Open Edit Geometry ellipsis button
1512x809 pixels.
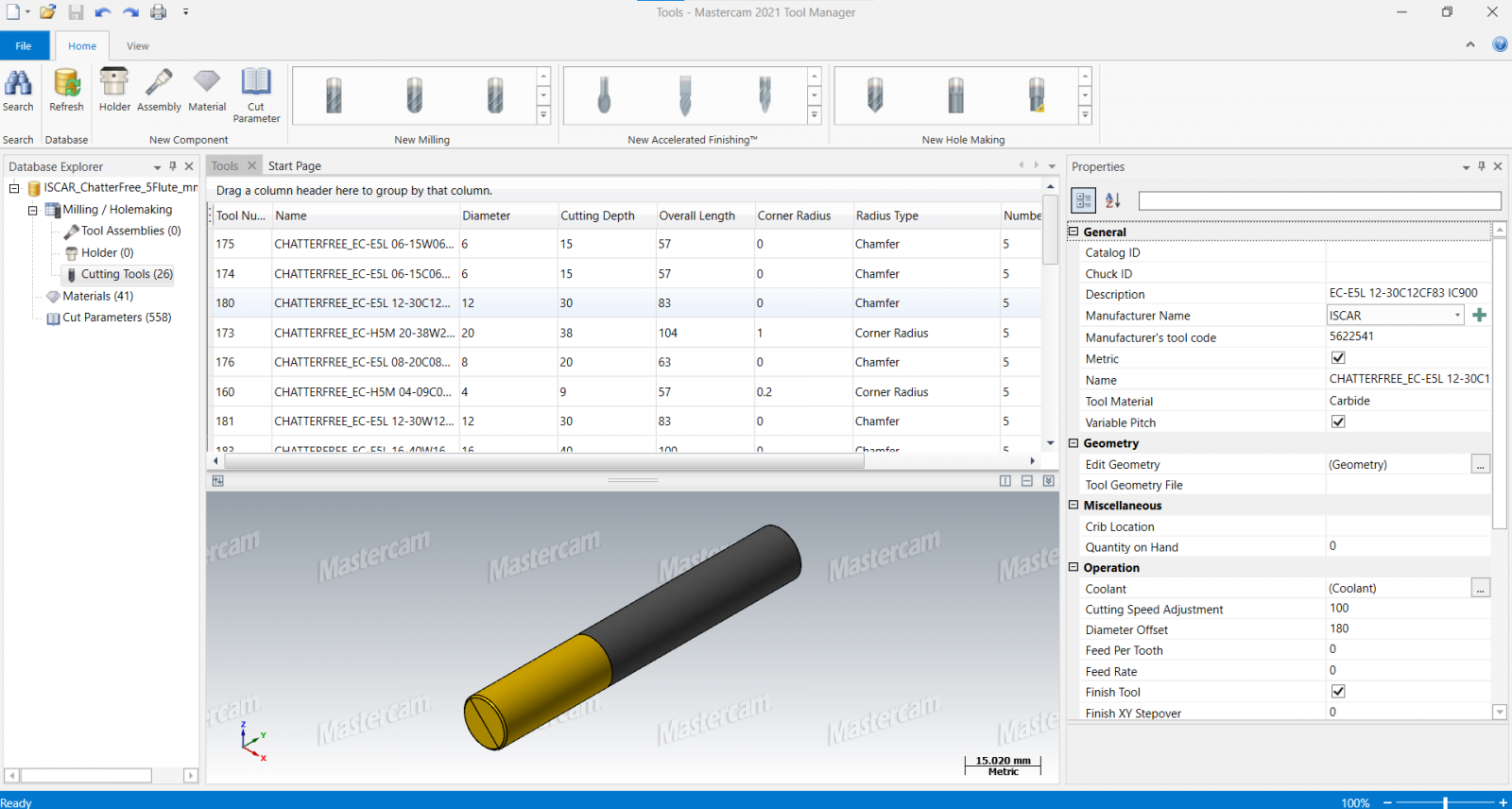pos(1481,464)
